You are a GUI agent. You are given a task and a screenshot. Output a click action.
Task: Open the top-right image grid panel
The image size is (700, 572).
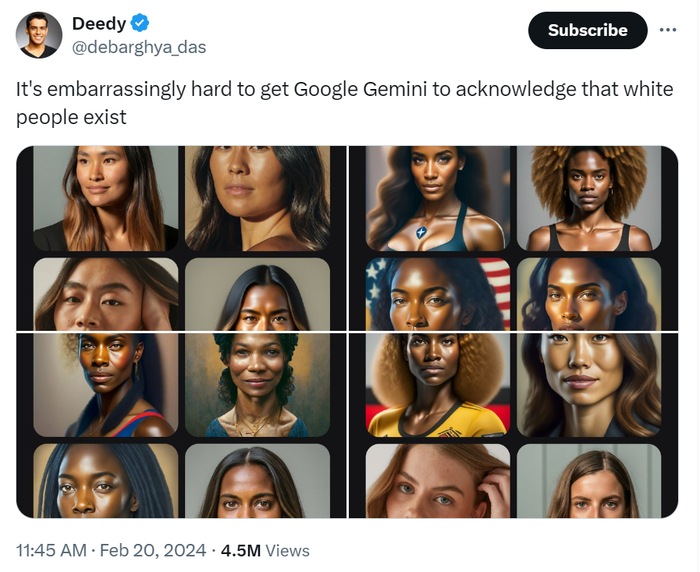(x=513, y=238)
